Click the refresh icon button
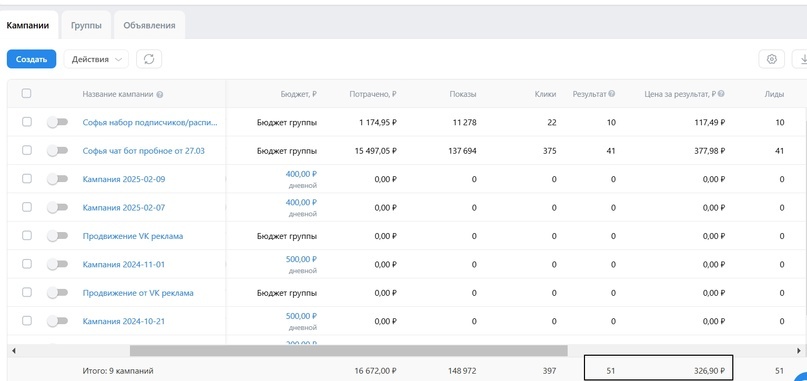The image size is (807, 381). pyautogui.click(x=149, y=59)
